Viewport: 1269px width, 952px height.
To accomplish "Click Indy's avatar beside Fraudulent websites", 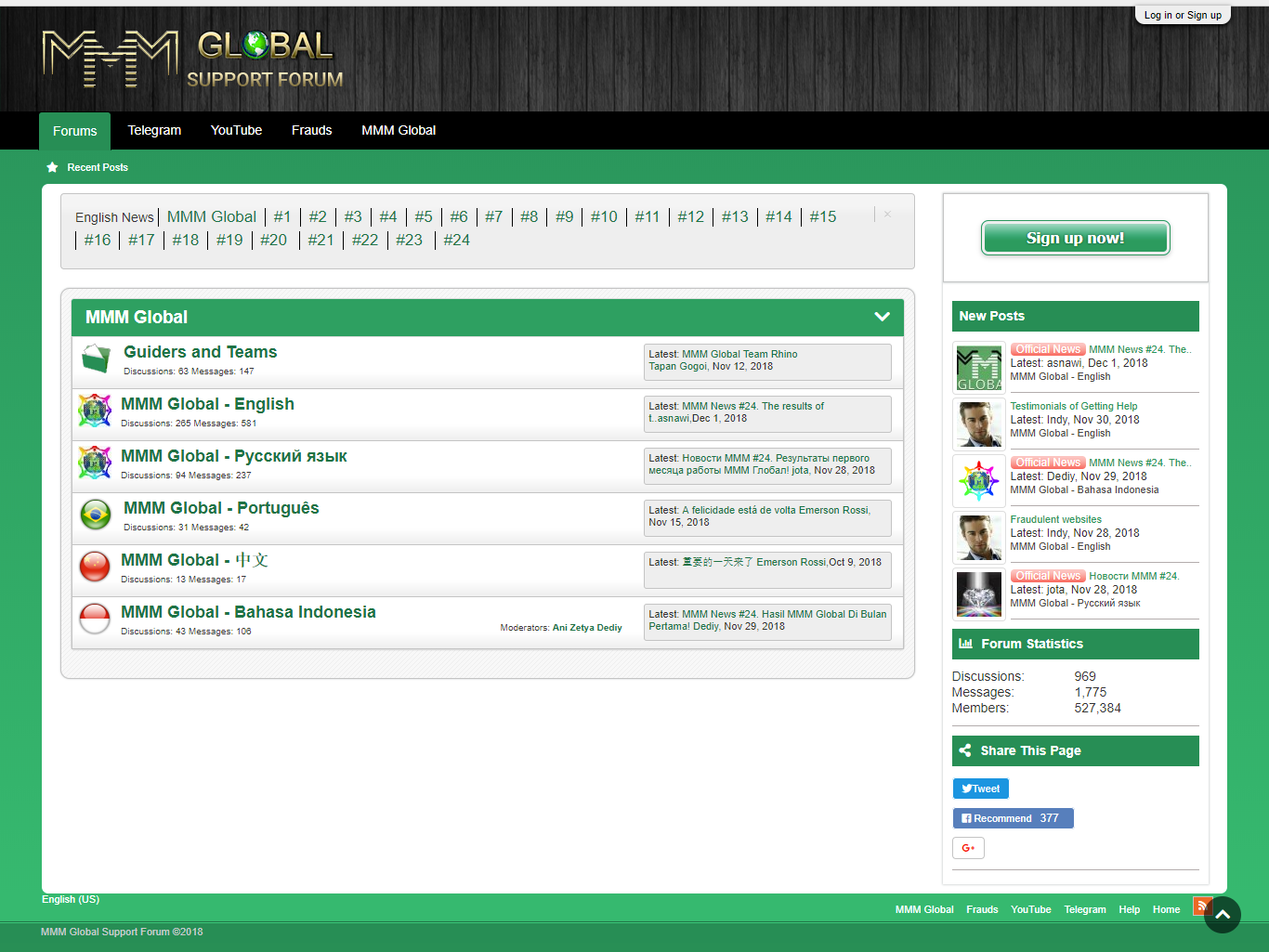I will coord(979,538).
